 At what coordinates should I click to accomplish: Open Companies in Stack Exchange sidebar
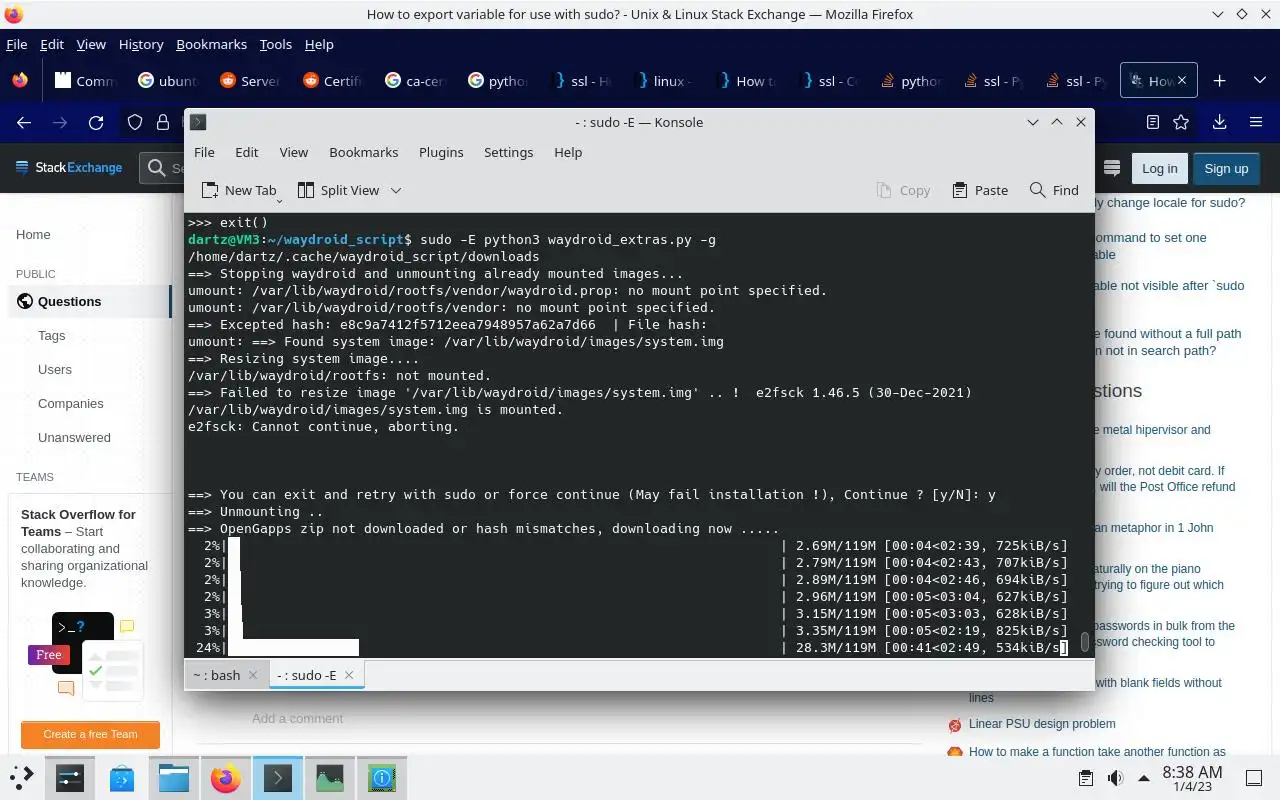(x=70, y=404)
